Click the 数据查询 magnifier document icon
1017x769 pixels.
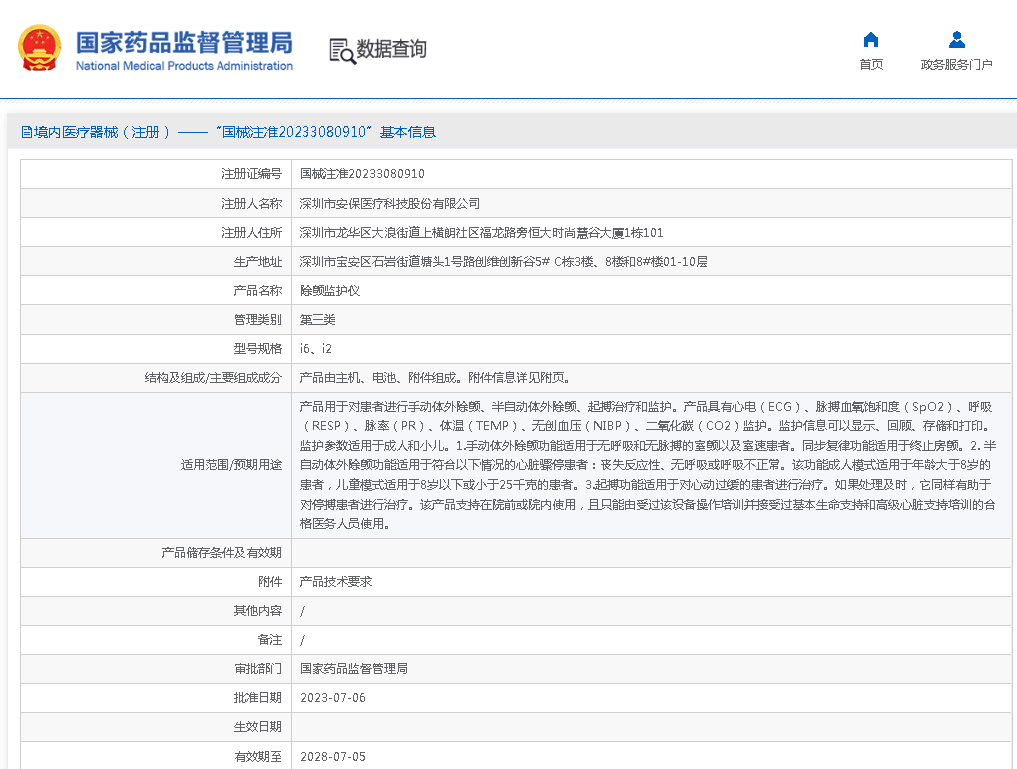pyautogui.click(x=342, y=50)
